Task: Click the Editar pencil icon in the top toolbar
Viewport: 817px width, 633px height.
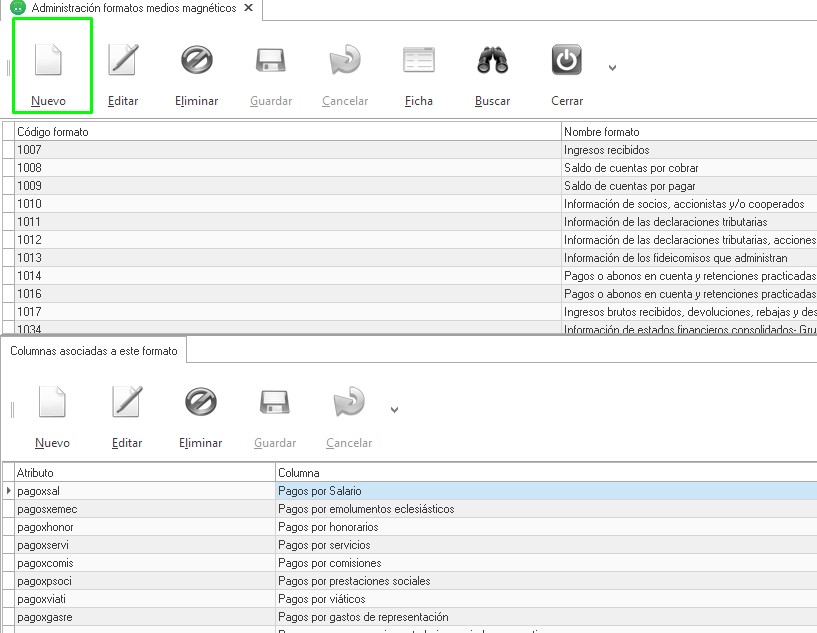Action: [123, 60]
